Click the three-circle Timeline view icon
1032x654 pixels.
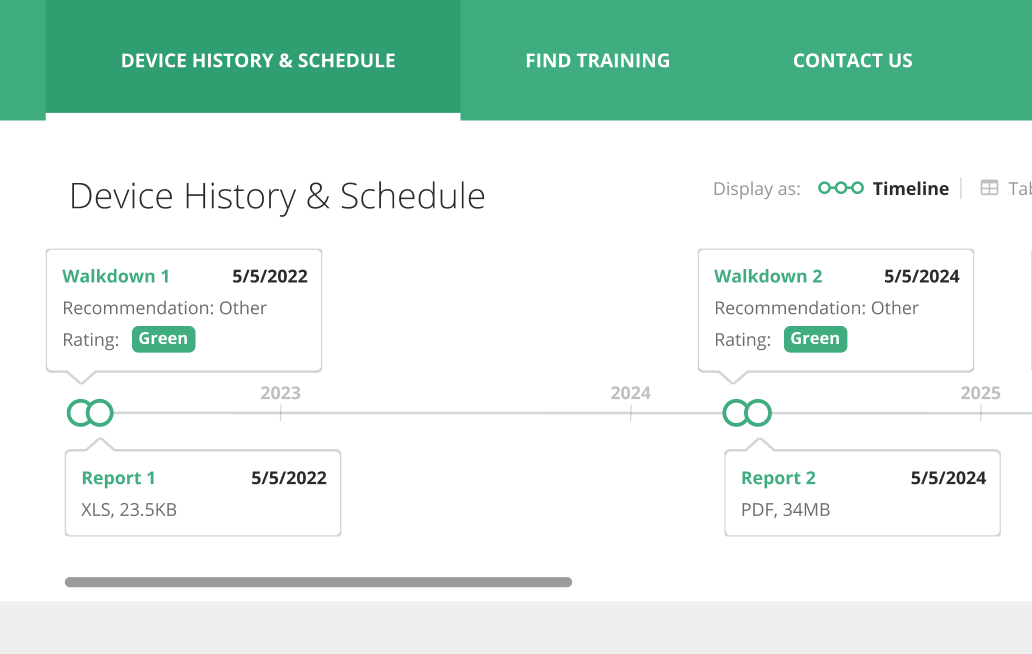840,188
